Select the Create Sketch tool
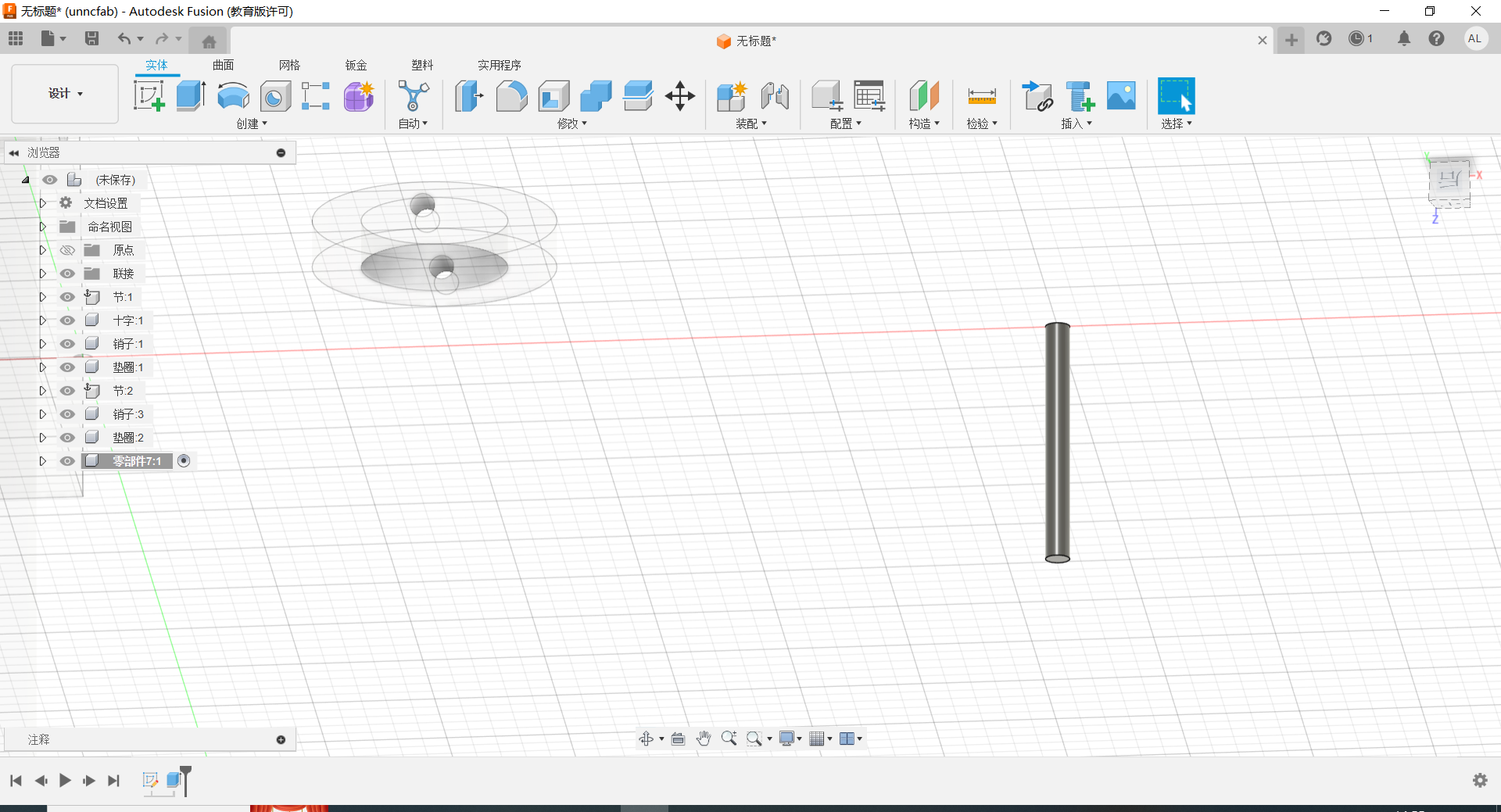Viewport: 1501px width, 812px height. (x=149, y=96)
